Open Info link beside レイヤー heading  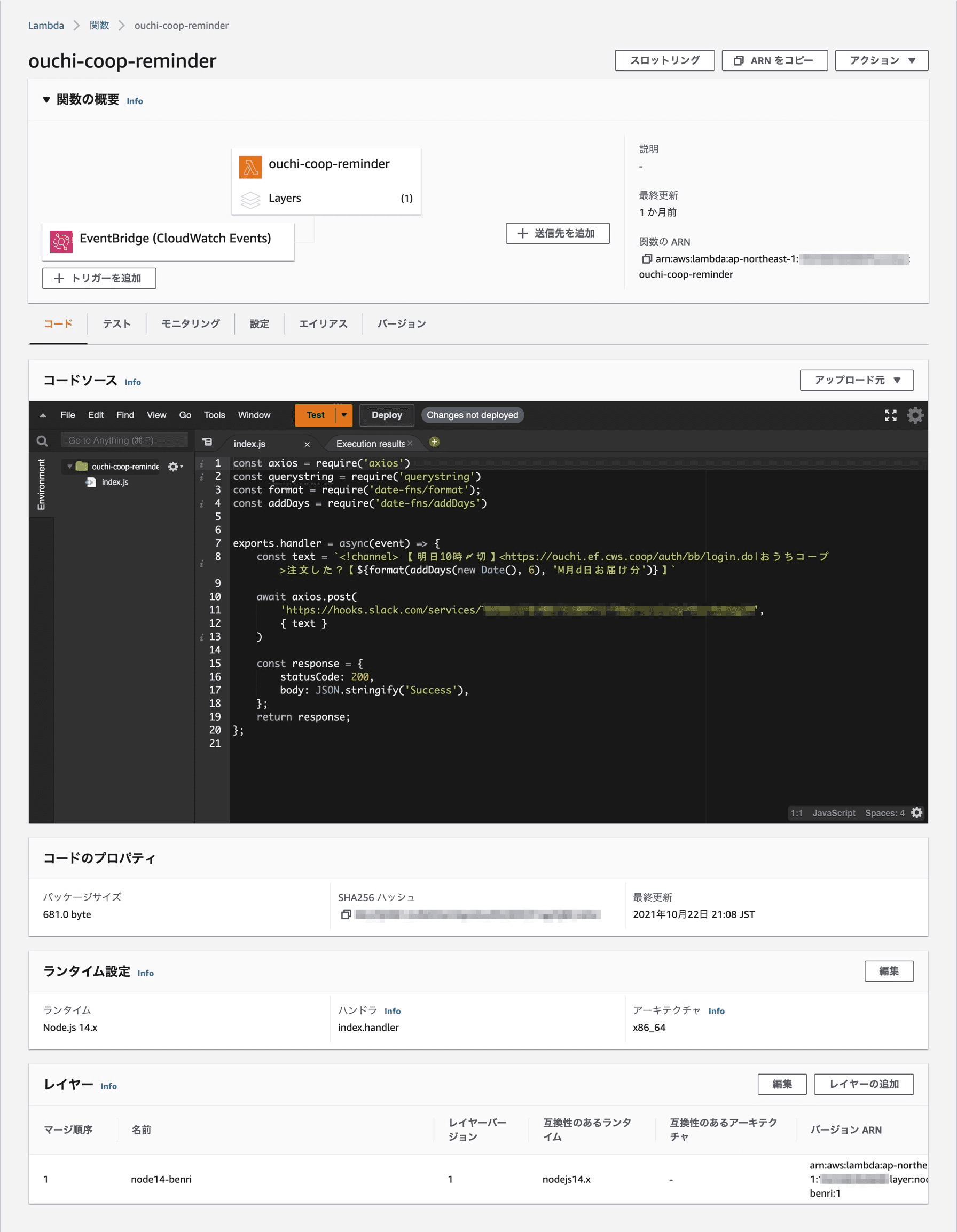coord(108,1086)
